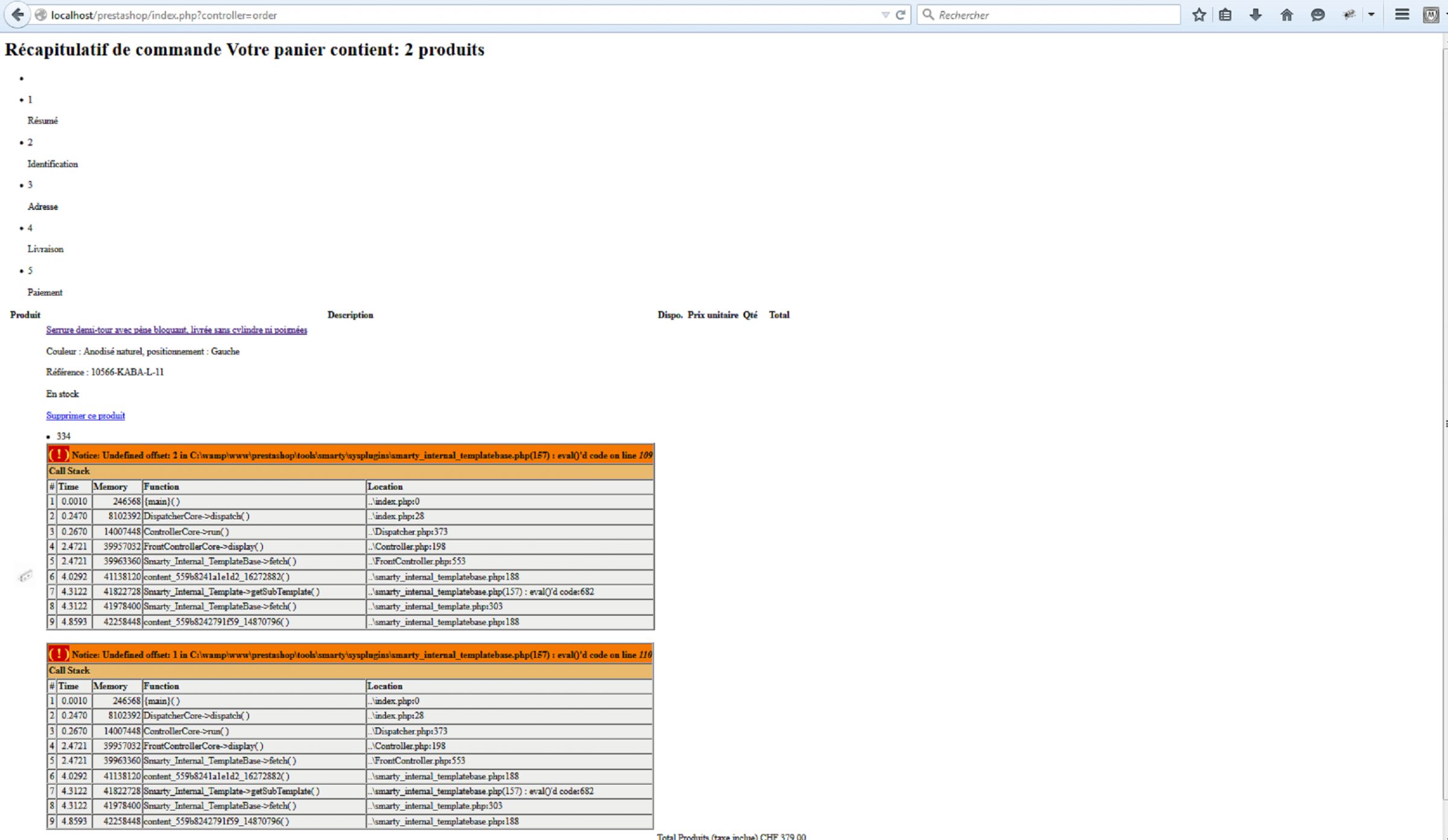This screenshot has width=1448, height=840.
Task: Select the Résumé order step
Action: point(42,121)
